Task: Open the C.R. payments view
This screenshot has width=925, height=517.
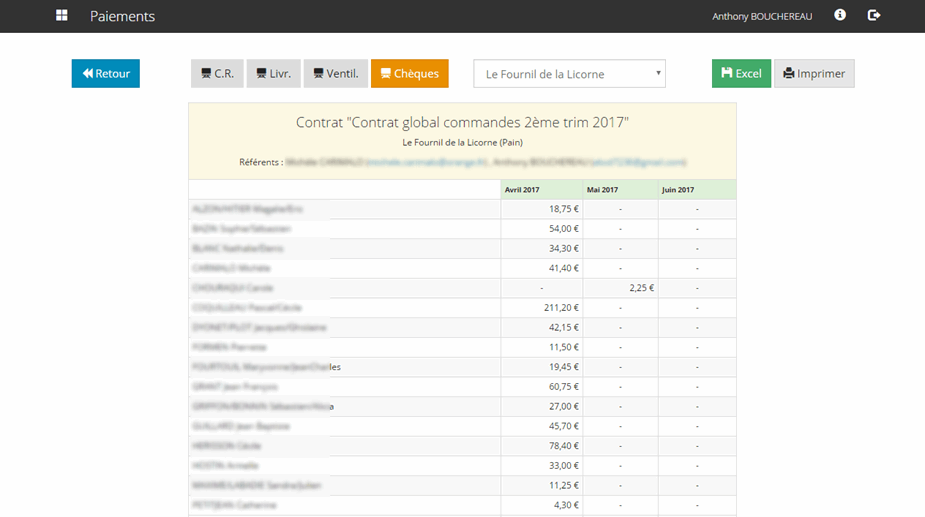Action: 217,74
